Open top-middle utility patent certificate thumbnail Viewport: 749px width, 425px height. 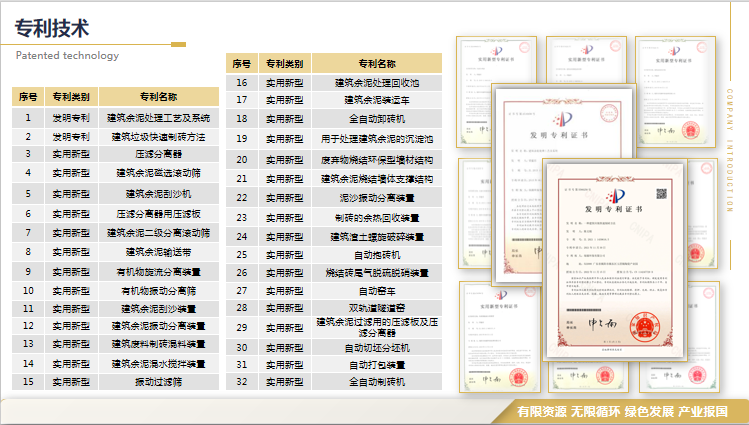pyautogui.click(x=586, y=60)
